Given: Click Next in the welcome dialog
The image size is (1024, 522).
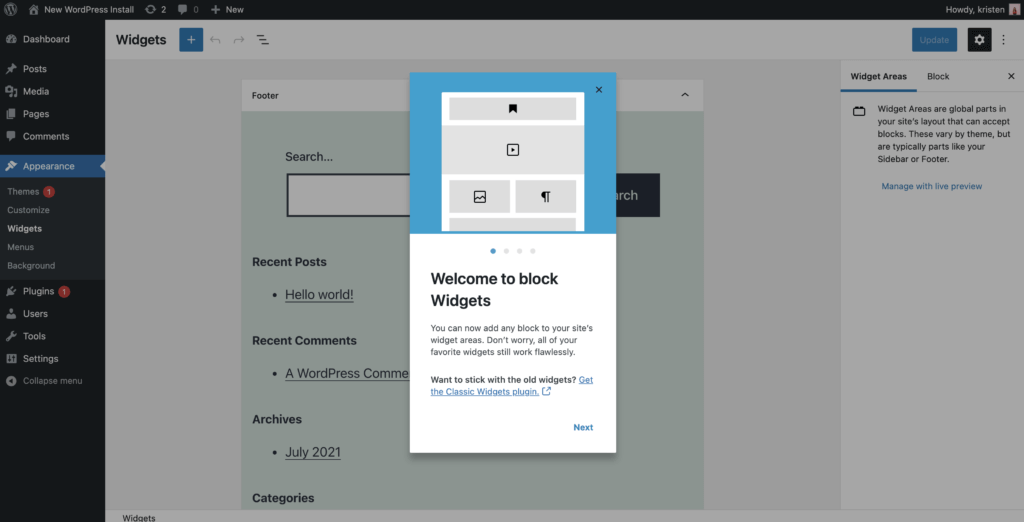Looking at the screenshot, I should click(583, 427).
